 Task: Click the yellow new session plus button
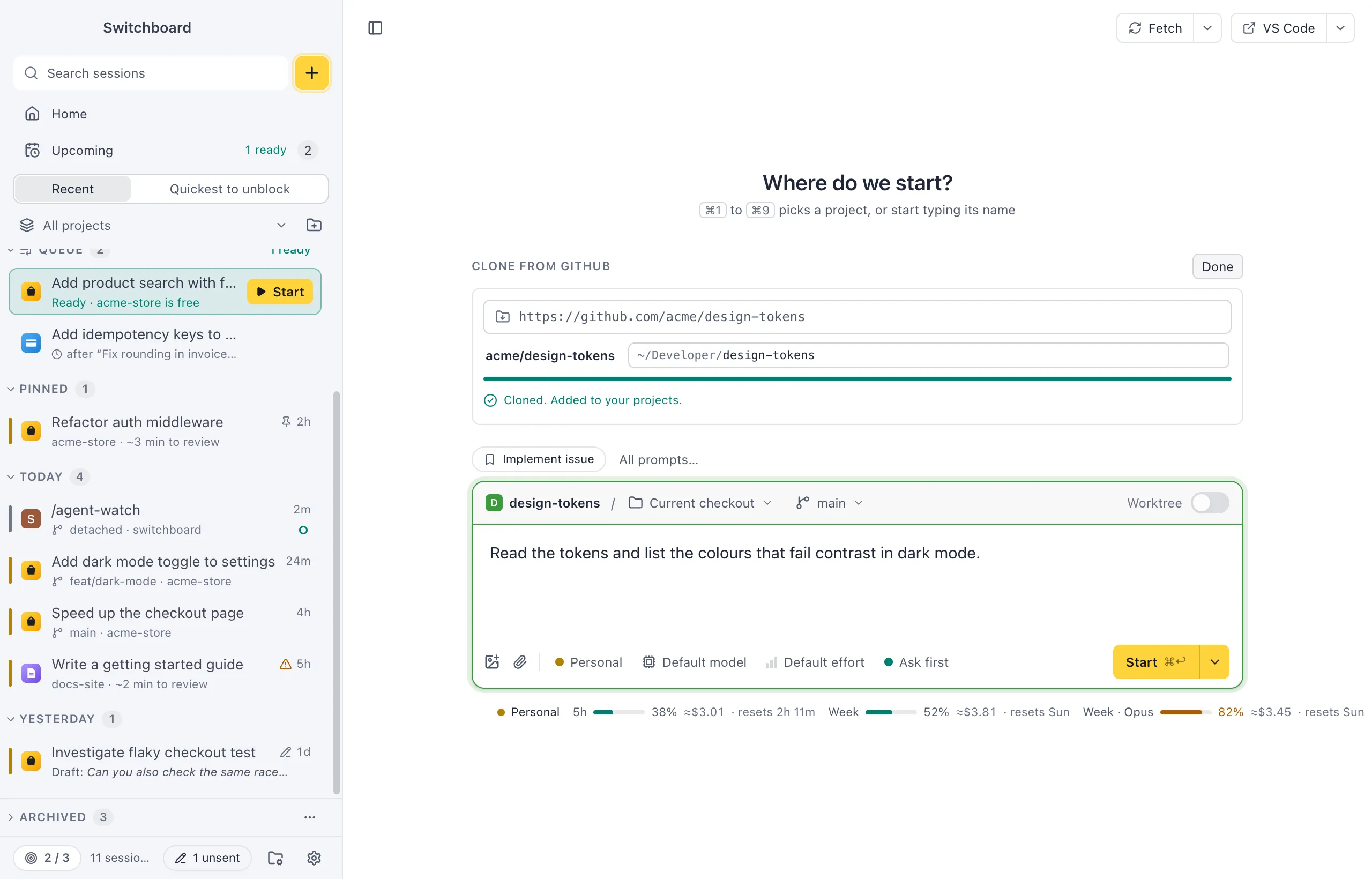coord(311,73)
